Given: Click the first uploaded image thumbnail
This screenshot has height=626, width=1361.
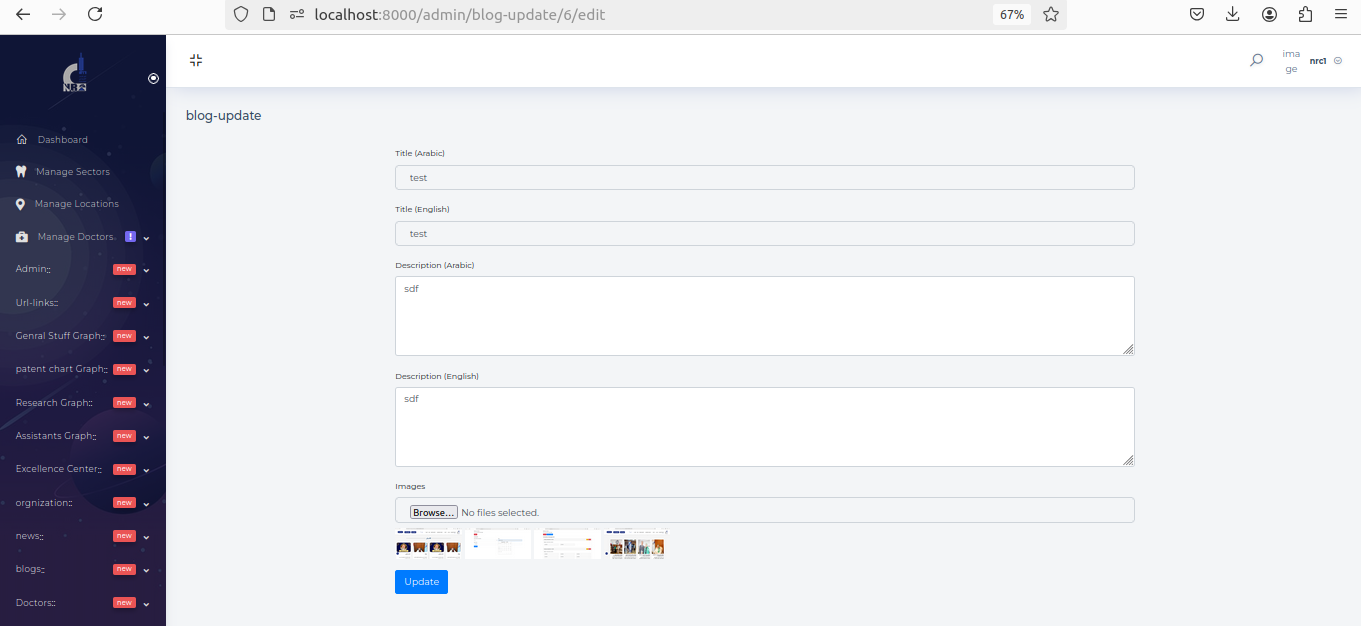Looking at the screenshot, I should coord(428,543).
